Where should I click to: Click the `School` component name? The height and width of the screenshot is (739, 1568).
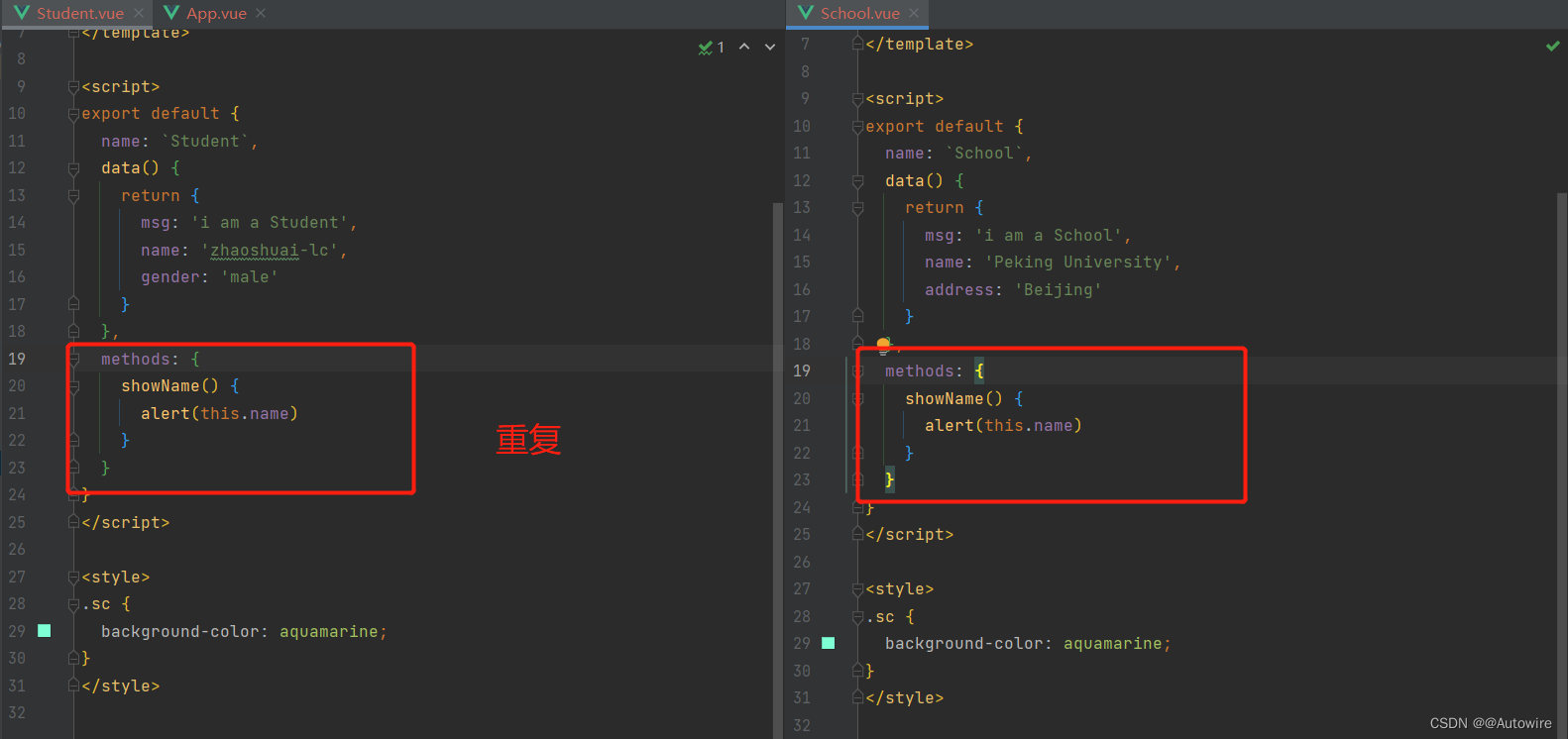984,154
